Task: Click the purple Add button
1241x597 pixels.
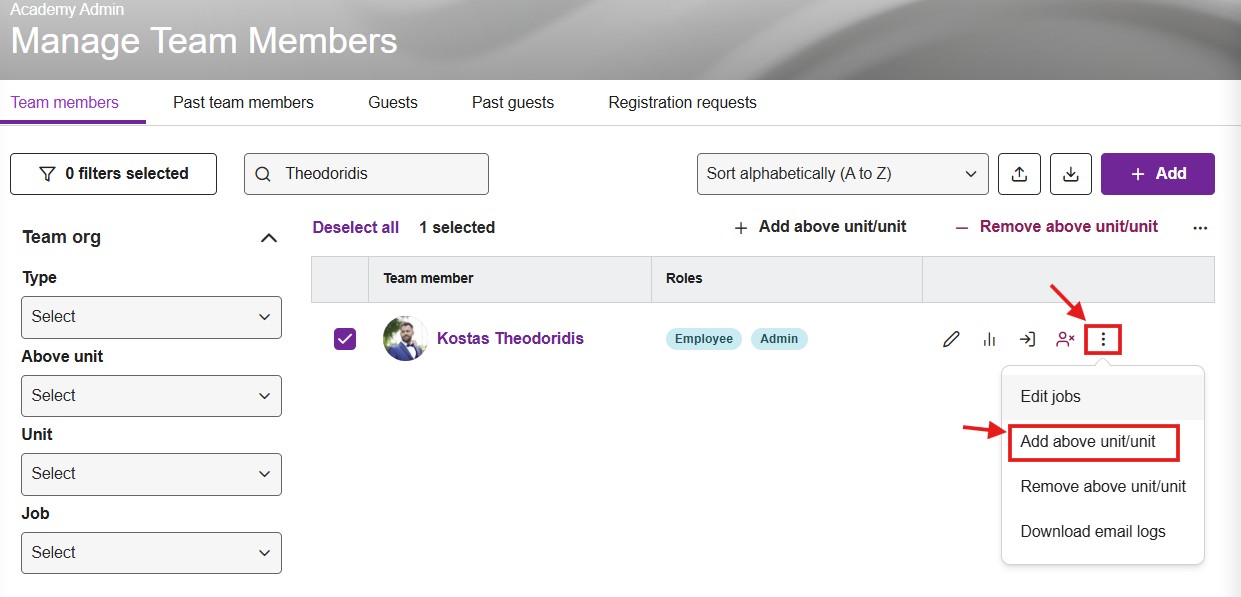Action: coord(1158,174)
